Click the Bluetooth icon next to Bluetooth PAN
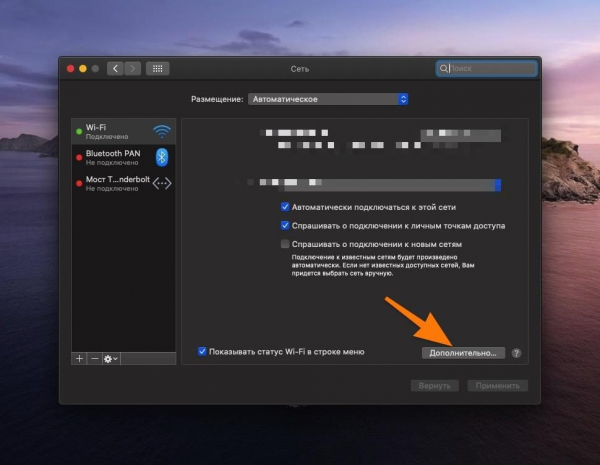This screenshot has width=600, height=465. tap(162, 157)
